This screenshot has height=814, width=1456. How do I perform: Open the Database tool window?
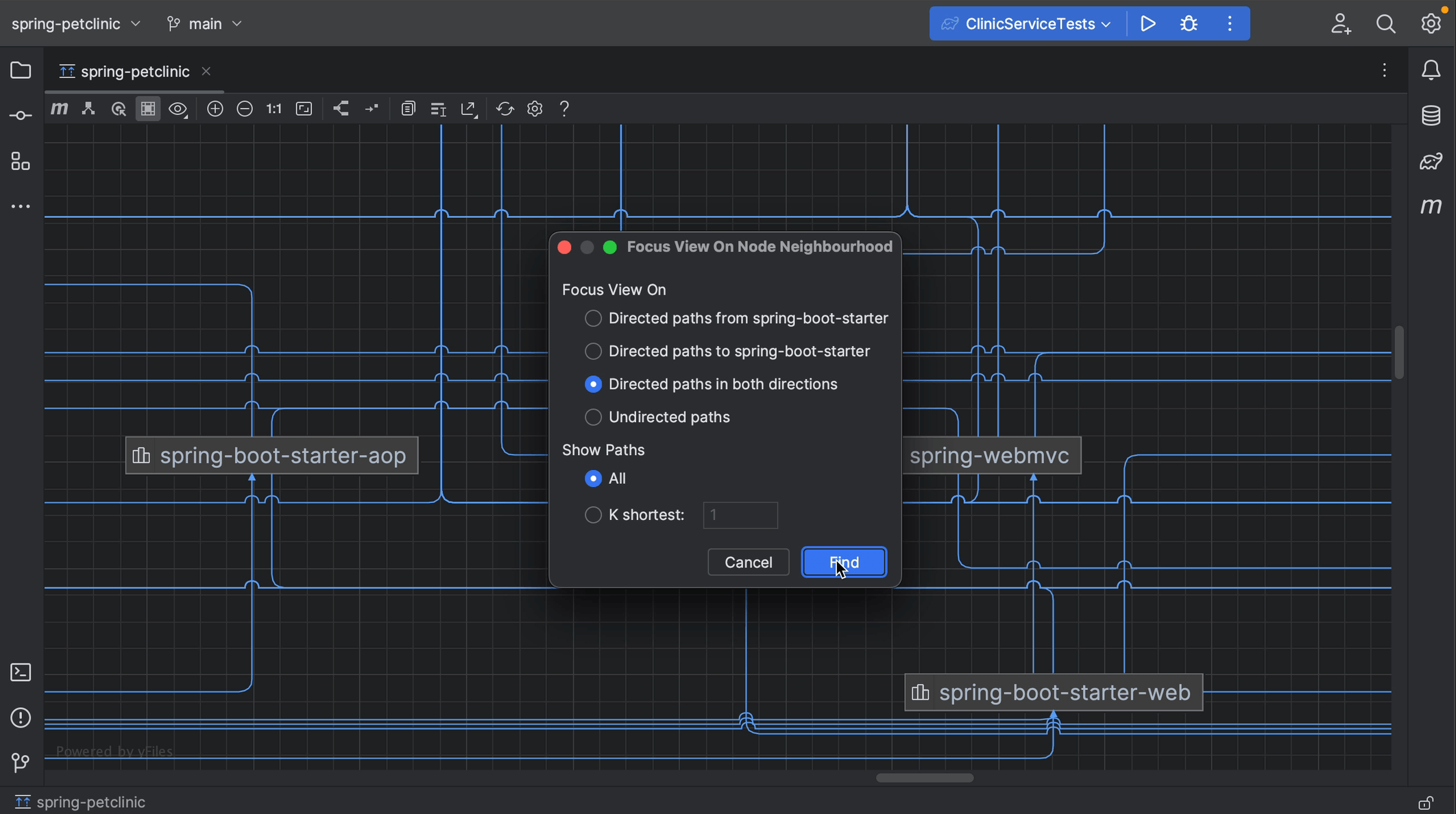pos(1431,115)
